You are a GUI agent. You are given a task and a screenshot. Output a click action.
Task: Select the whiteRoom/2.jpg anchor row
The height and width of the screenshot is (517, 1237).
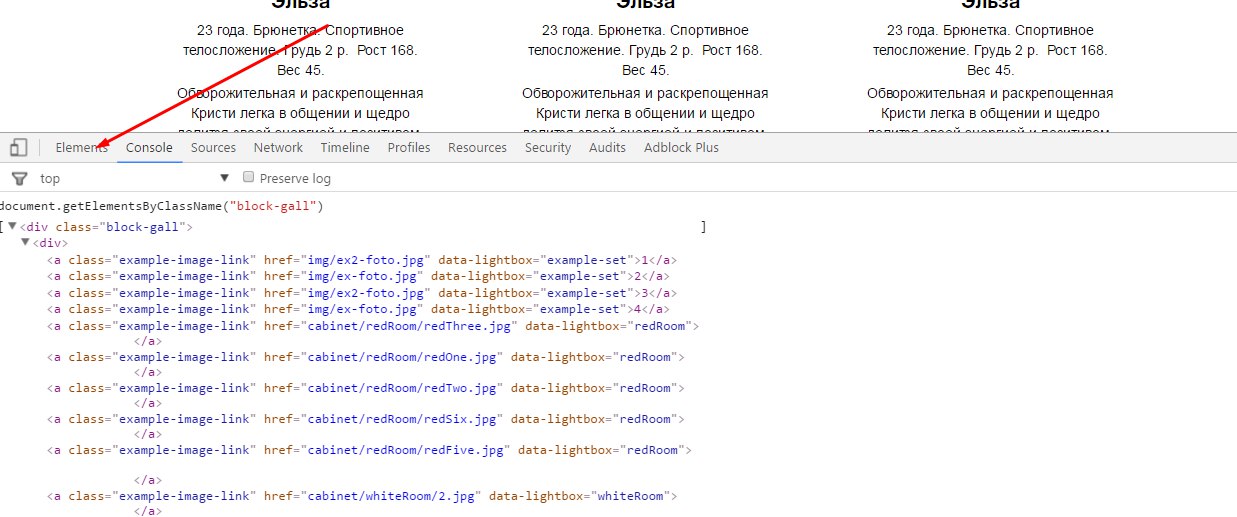[362, 495]
